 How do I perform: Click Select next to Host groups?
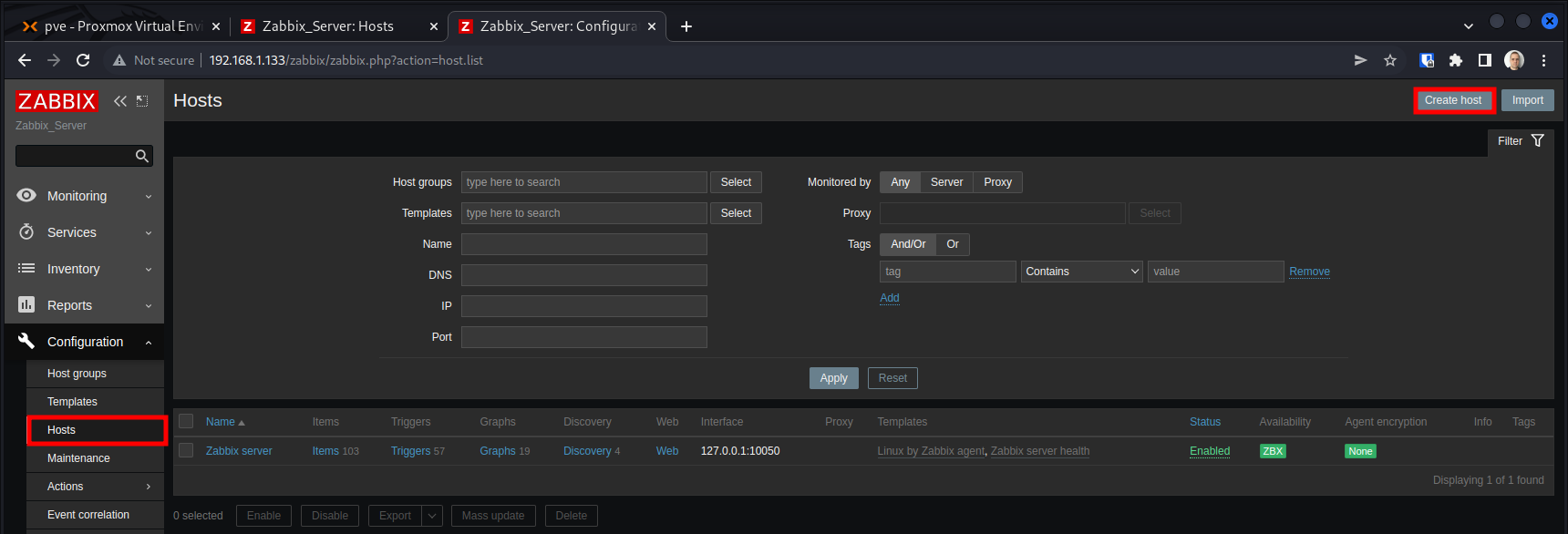tap(736, 182)
